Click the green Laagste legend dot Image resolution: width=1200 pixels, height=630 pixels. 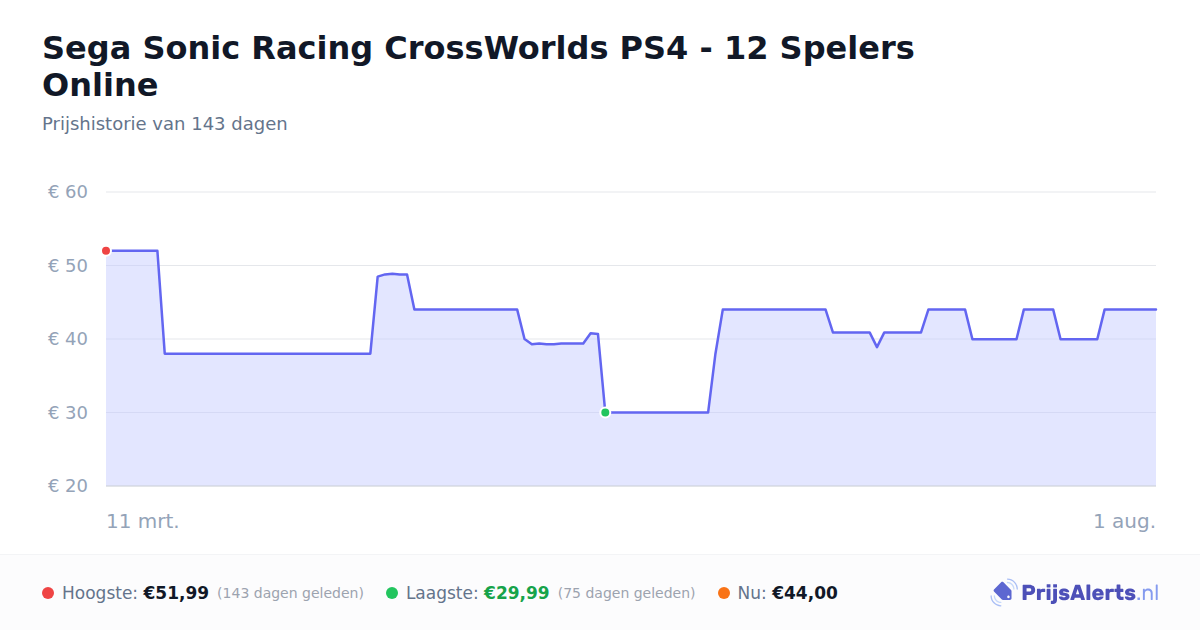coord(392,593)
